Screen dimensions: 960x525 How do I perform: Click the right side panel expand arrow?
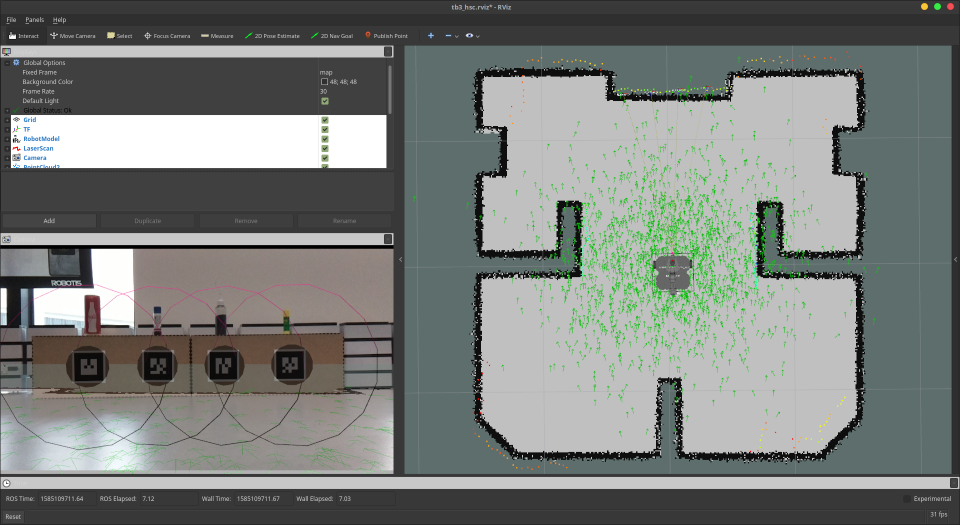(x=955, y=259)
